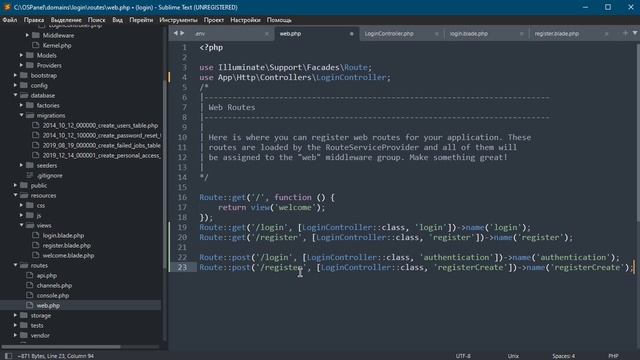
Task: Open the create_failed_jobs_table migration file
Action: [x=102, y=145]
